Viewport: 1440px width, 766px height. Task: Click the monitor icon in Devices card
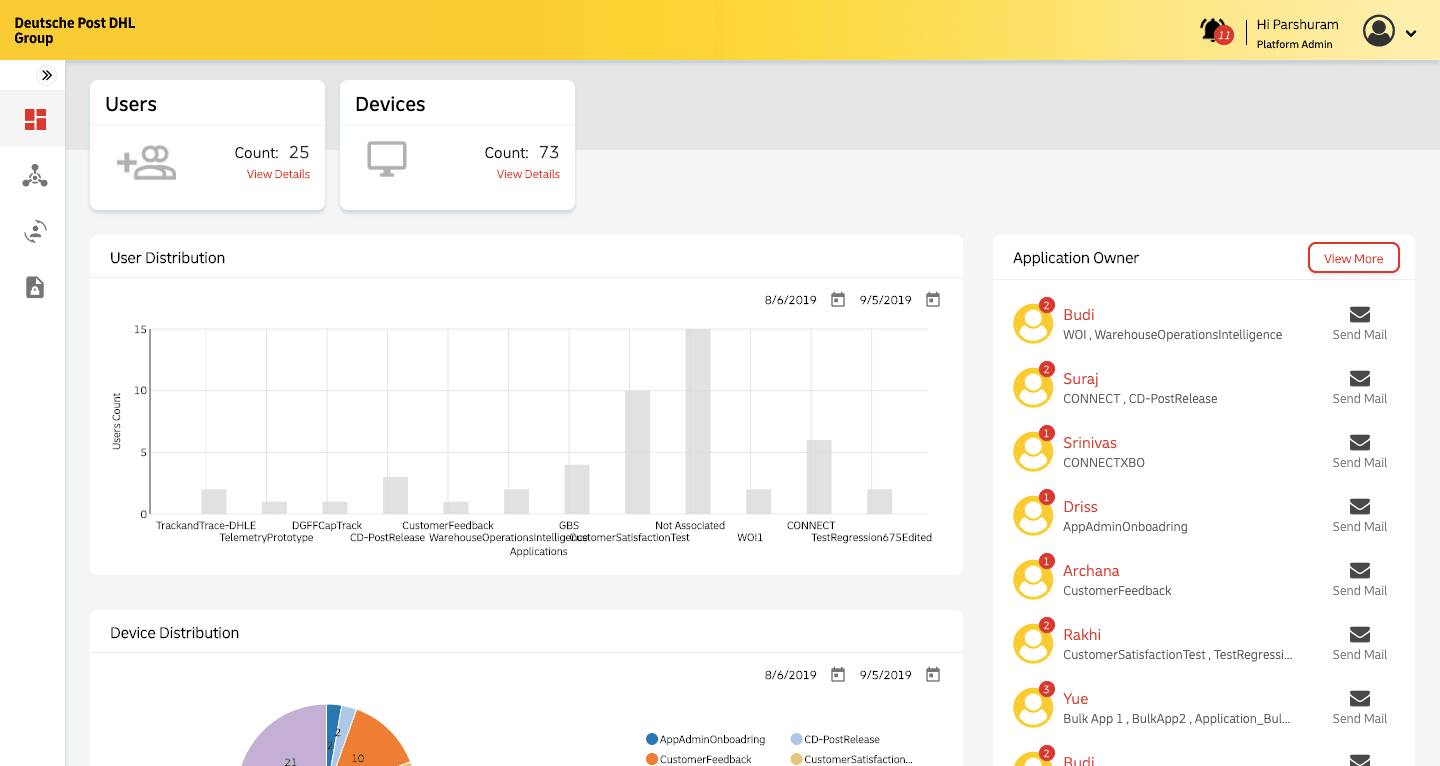click(387, 160)
